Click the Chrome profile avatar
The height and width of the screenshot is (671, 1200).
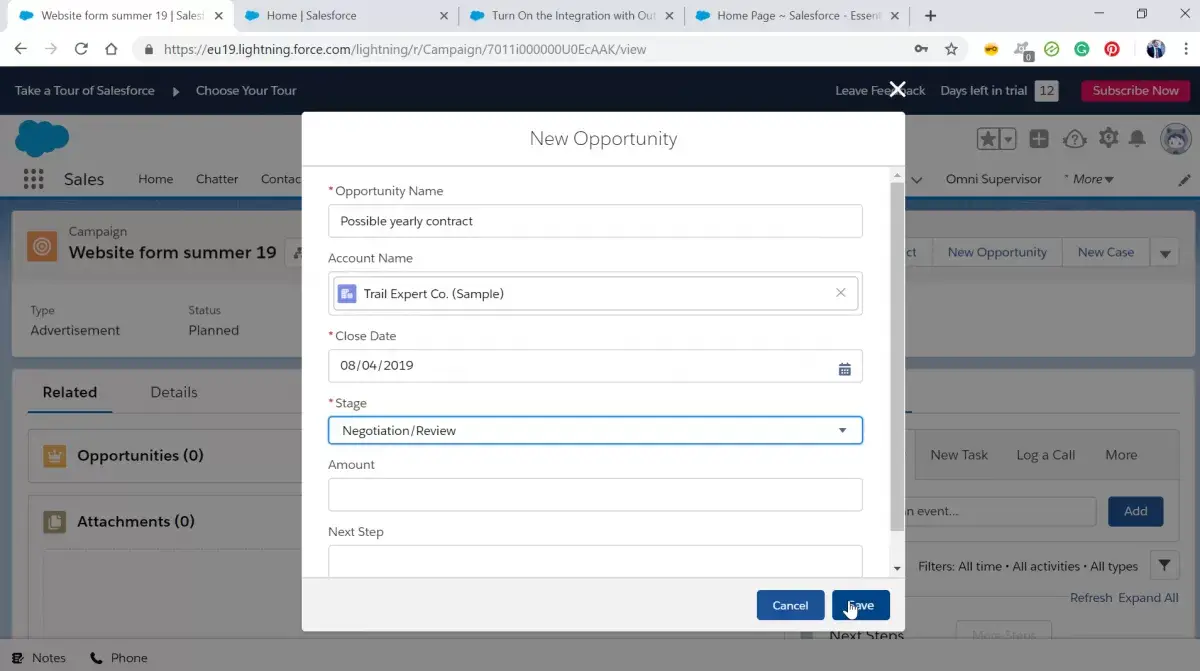click(x=1155, y=49)
